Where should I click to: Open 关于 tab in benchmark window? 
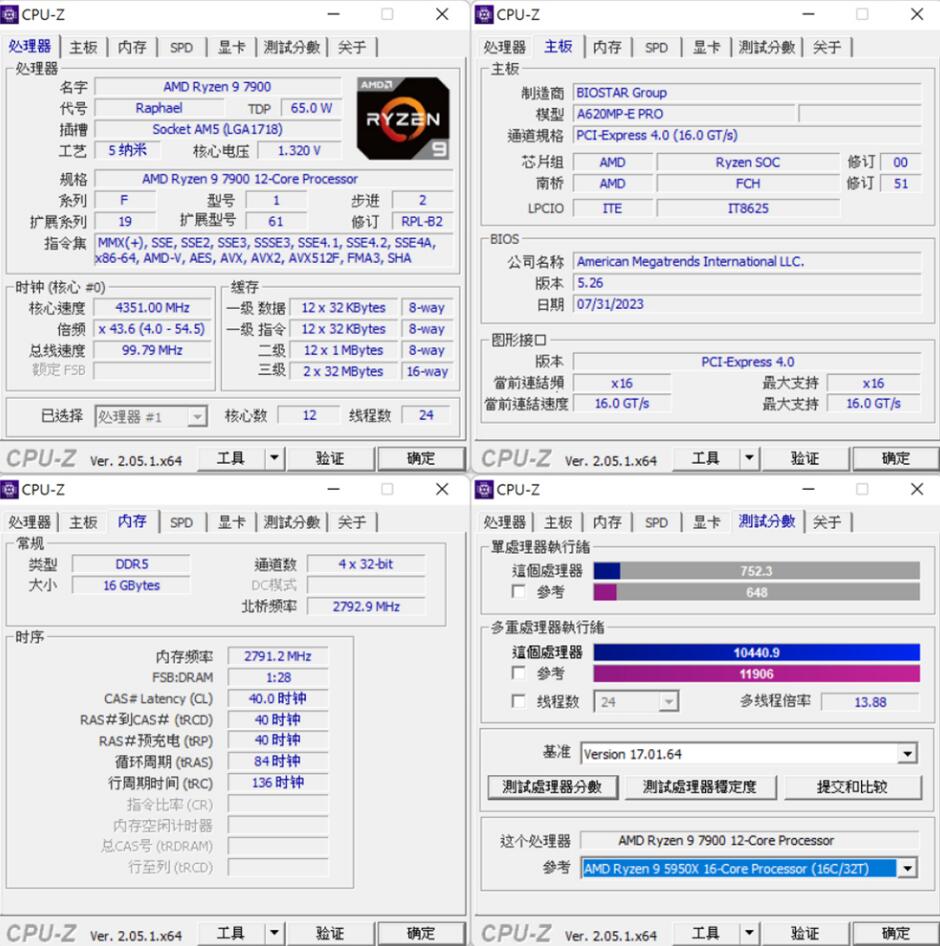click(x=827, y=522)
